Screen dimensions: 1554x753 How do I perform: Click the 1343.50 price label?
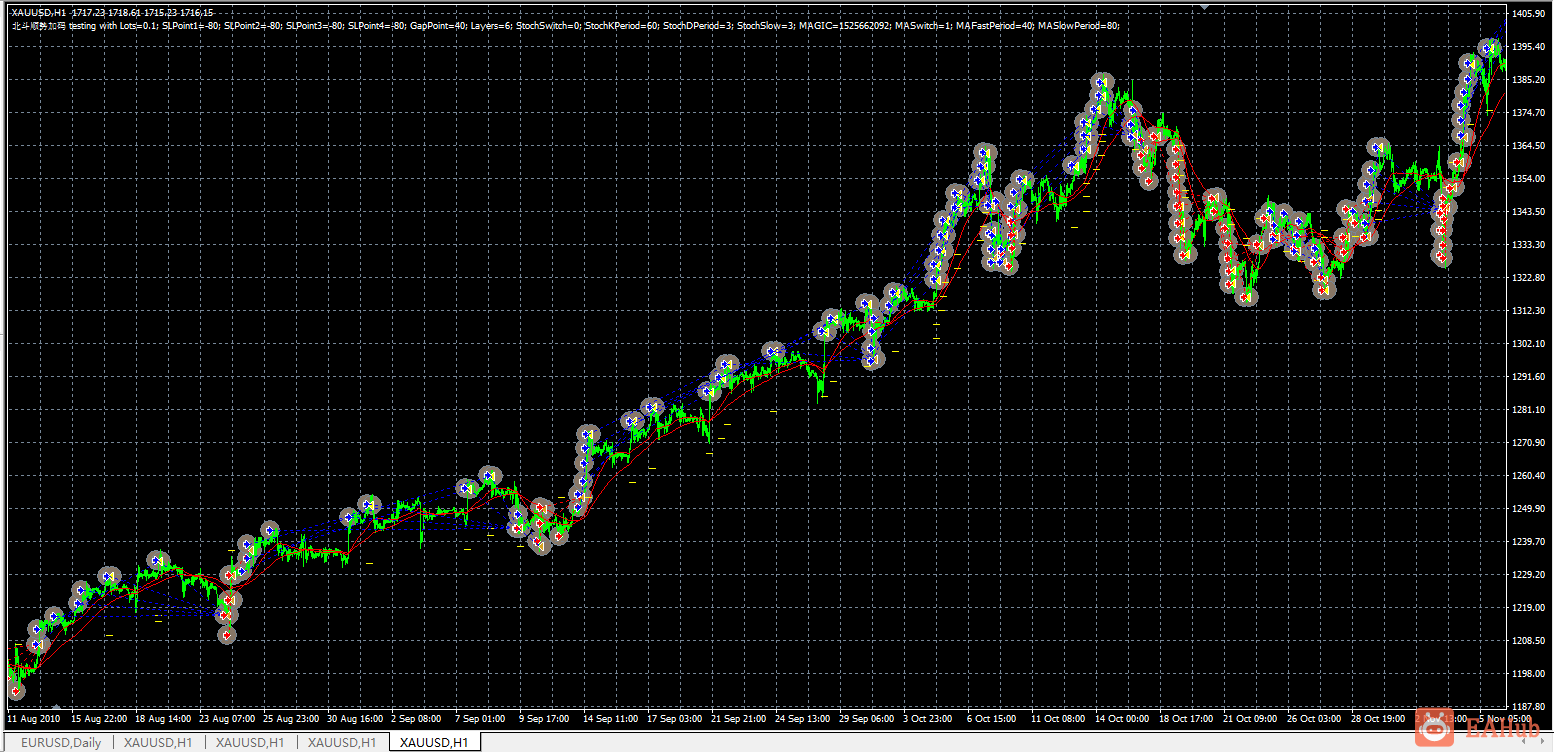pyautogui.click(x=1531, y=212)
